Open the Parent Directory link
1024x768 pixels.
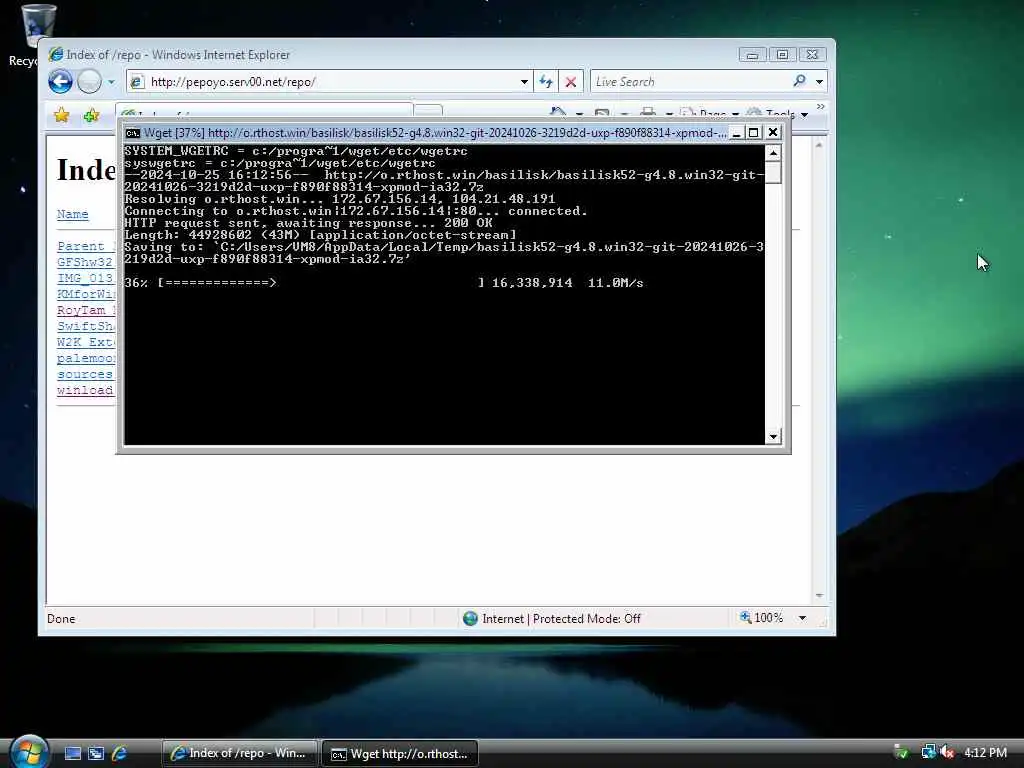(x=86, y=246)
